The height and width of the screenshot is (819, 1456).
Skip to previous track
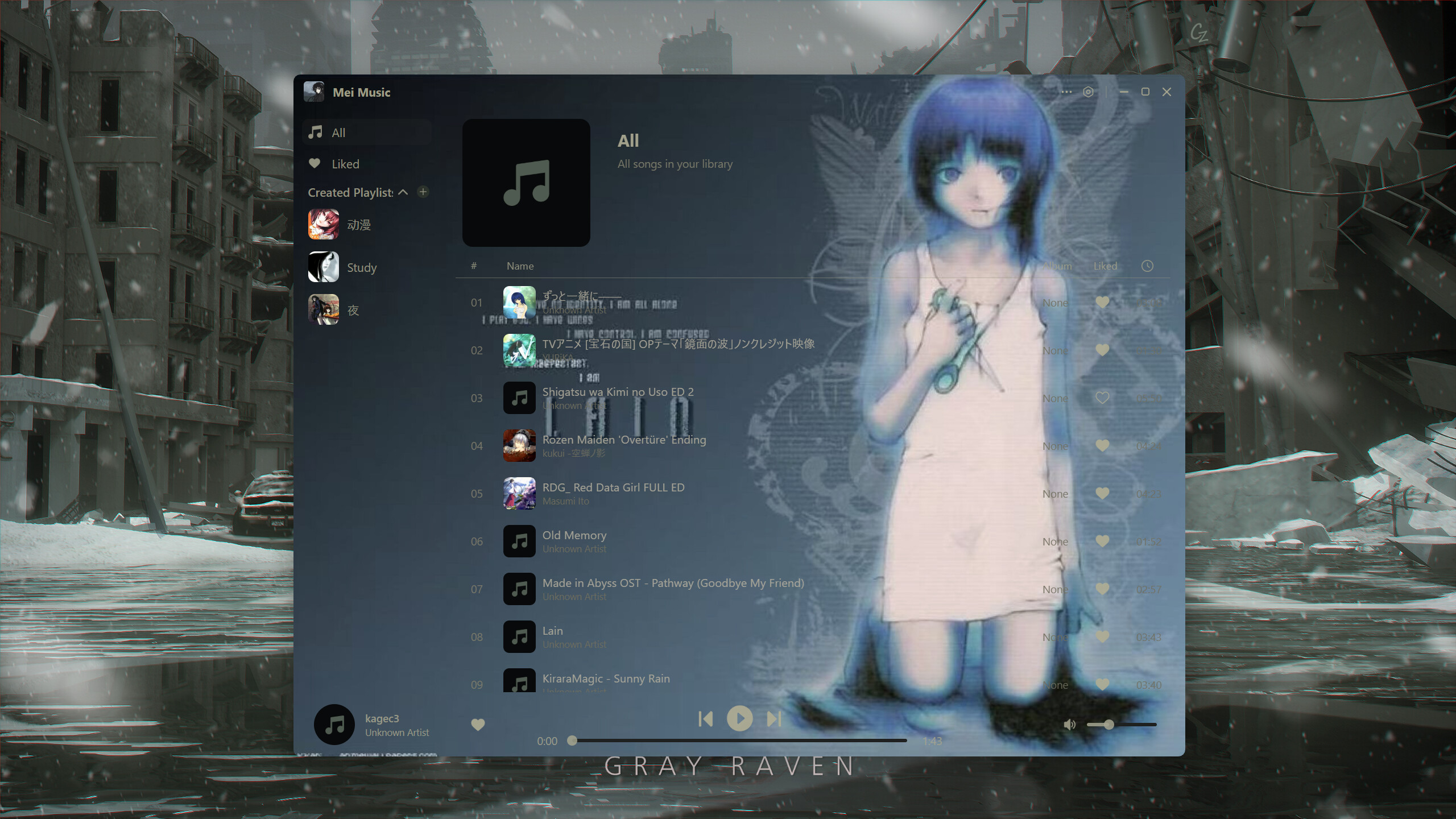click(706, 719)
